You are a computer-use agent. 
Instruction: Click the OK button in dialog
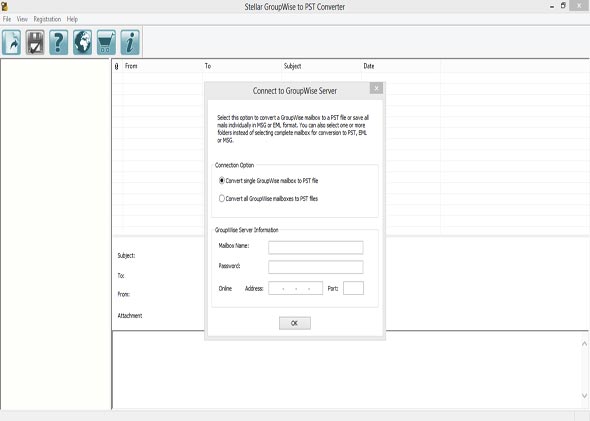pos(295,323)
